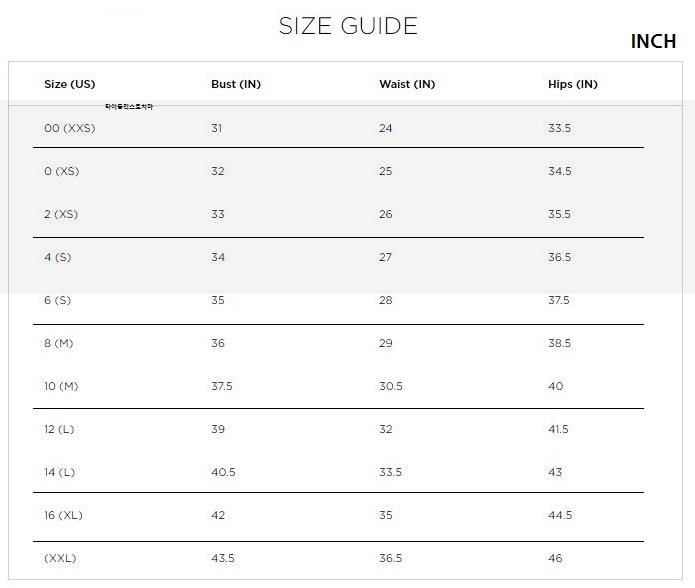Click the 14 (L) size label

tap(59, 473)
